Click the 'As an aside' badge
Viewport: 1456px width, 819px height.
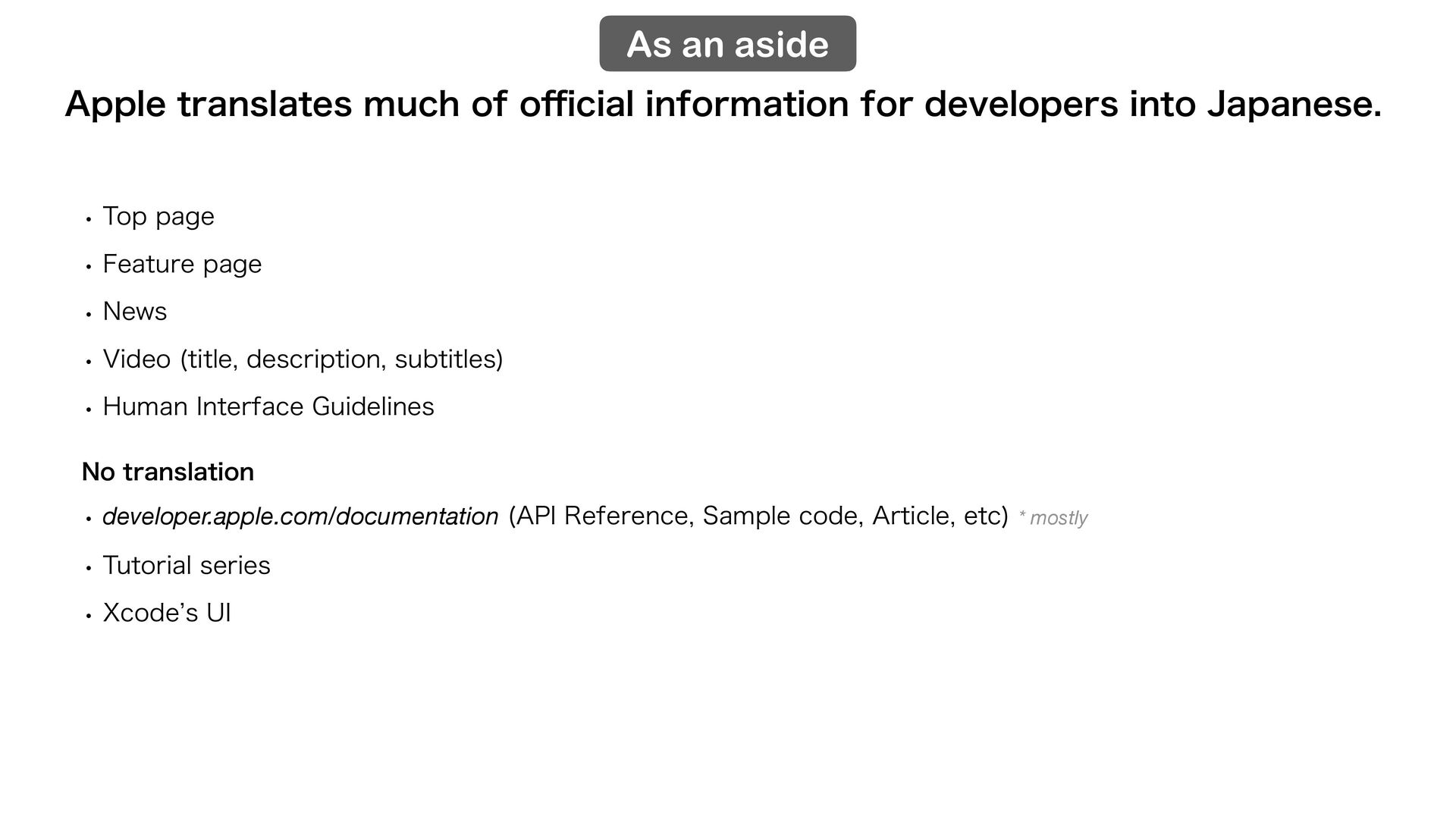click(727, 43)
